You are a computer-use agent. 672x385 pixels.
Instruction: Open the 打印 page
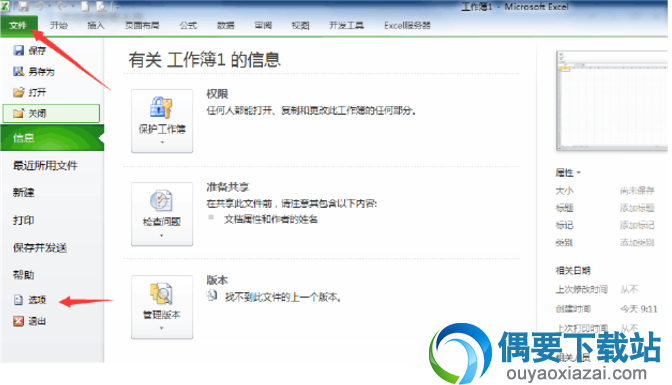click(x=24, y=220)
